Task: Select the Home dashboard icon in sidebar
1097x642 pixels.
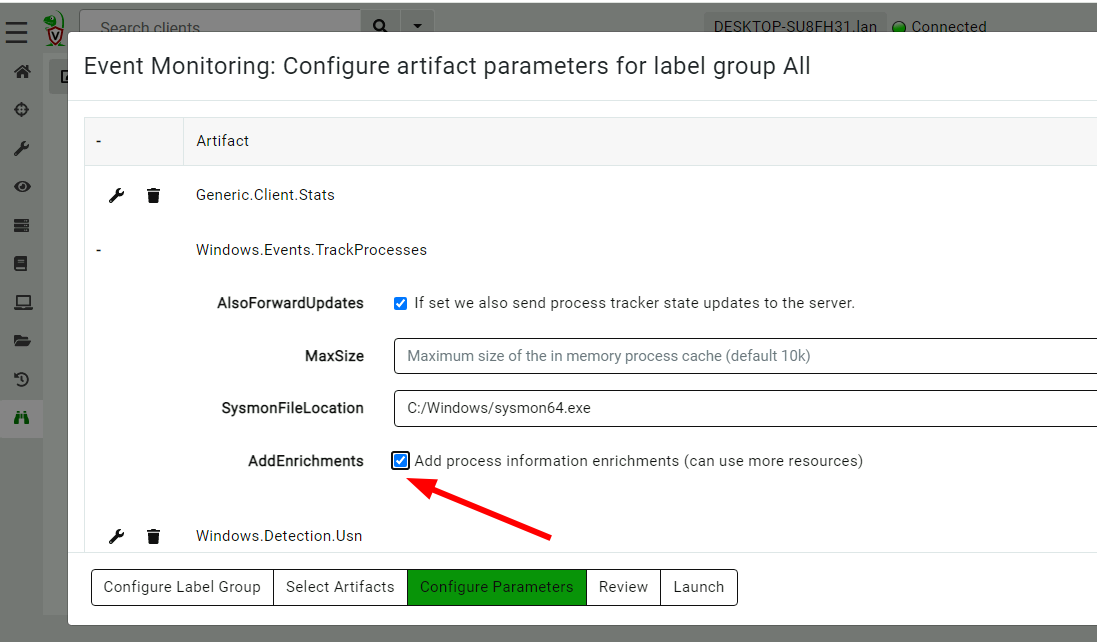Action: tap(21, 72)
